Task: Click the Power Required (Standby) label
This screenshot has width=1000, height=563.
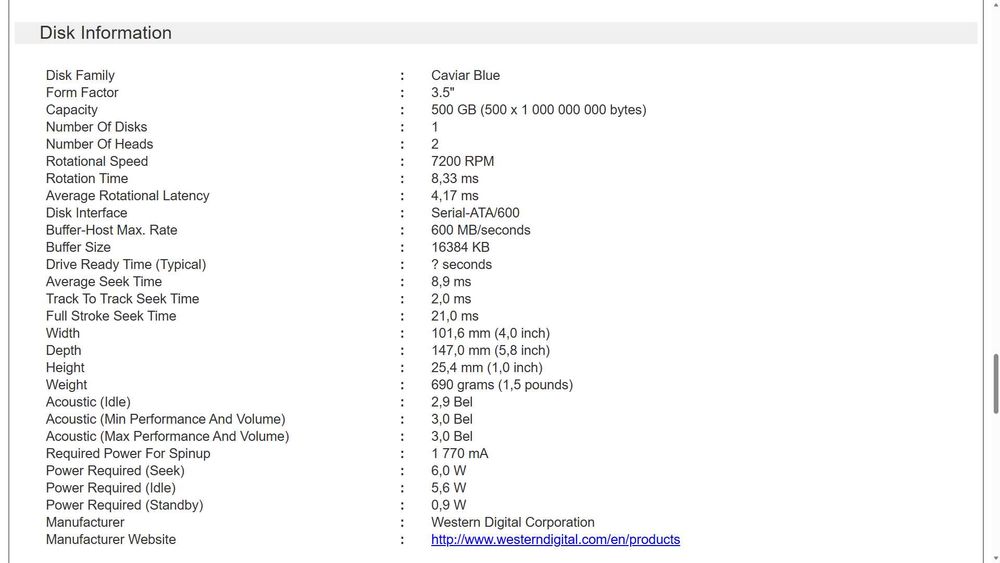Action: [124, 506]
